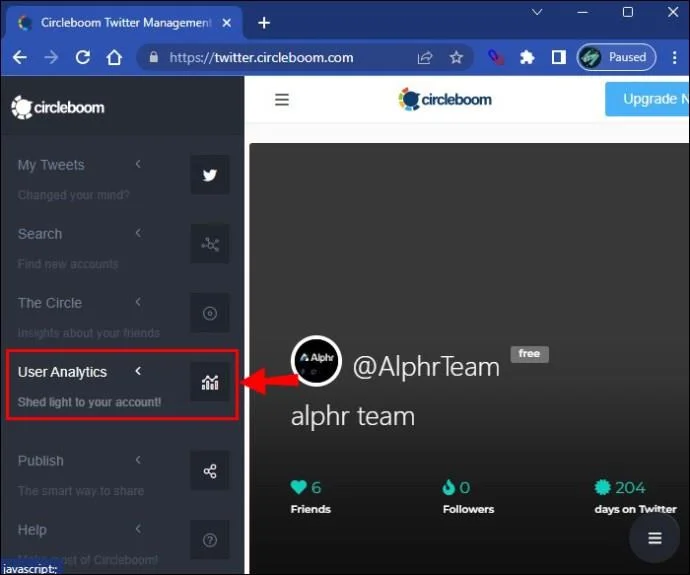The image size is (690, 575).
Task: Click the circleboom logo in page header
Action: 445,99
